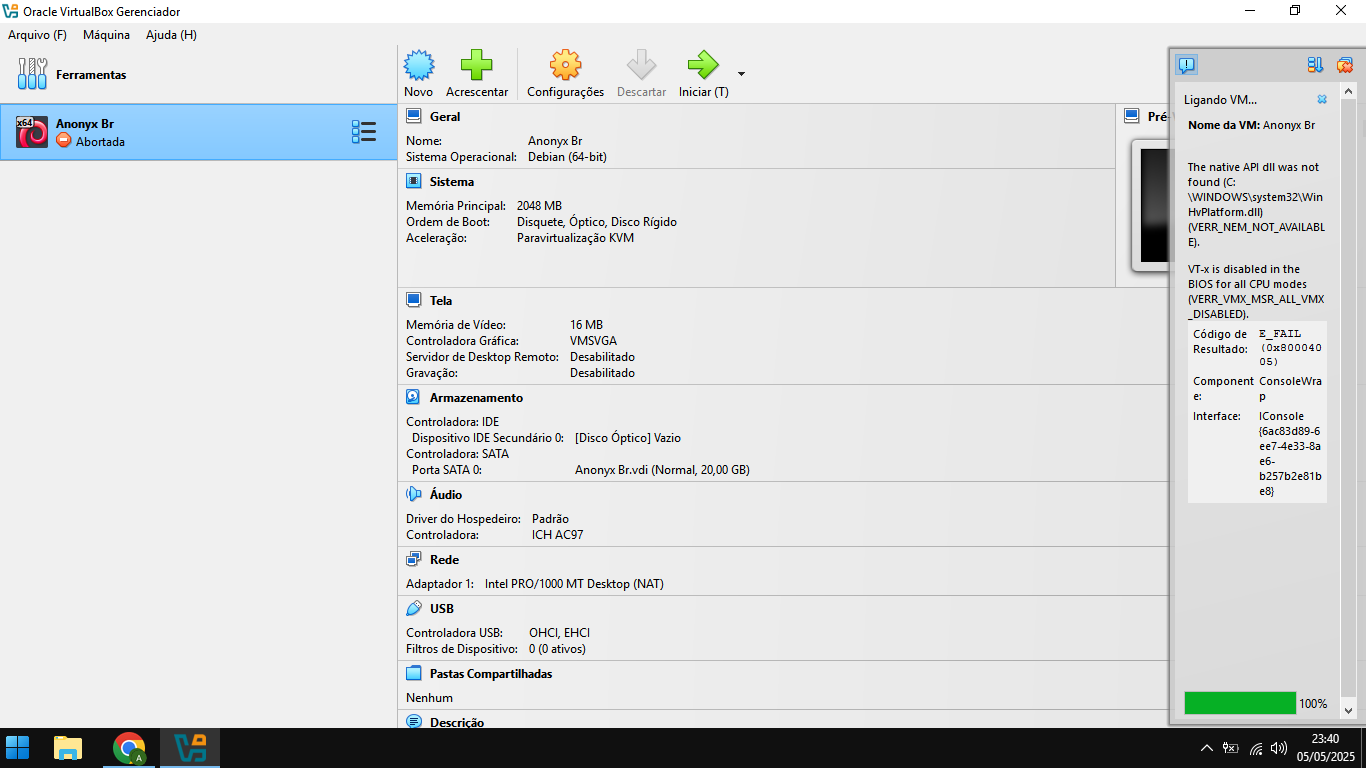
Task: Click the Armazenamento disk icon
Action: [413, 397]
